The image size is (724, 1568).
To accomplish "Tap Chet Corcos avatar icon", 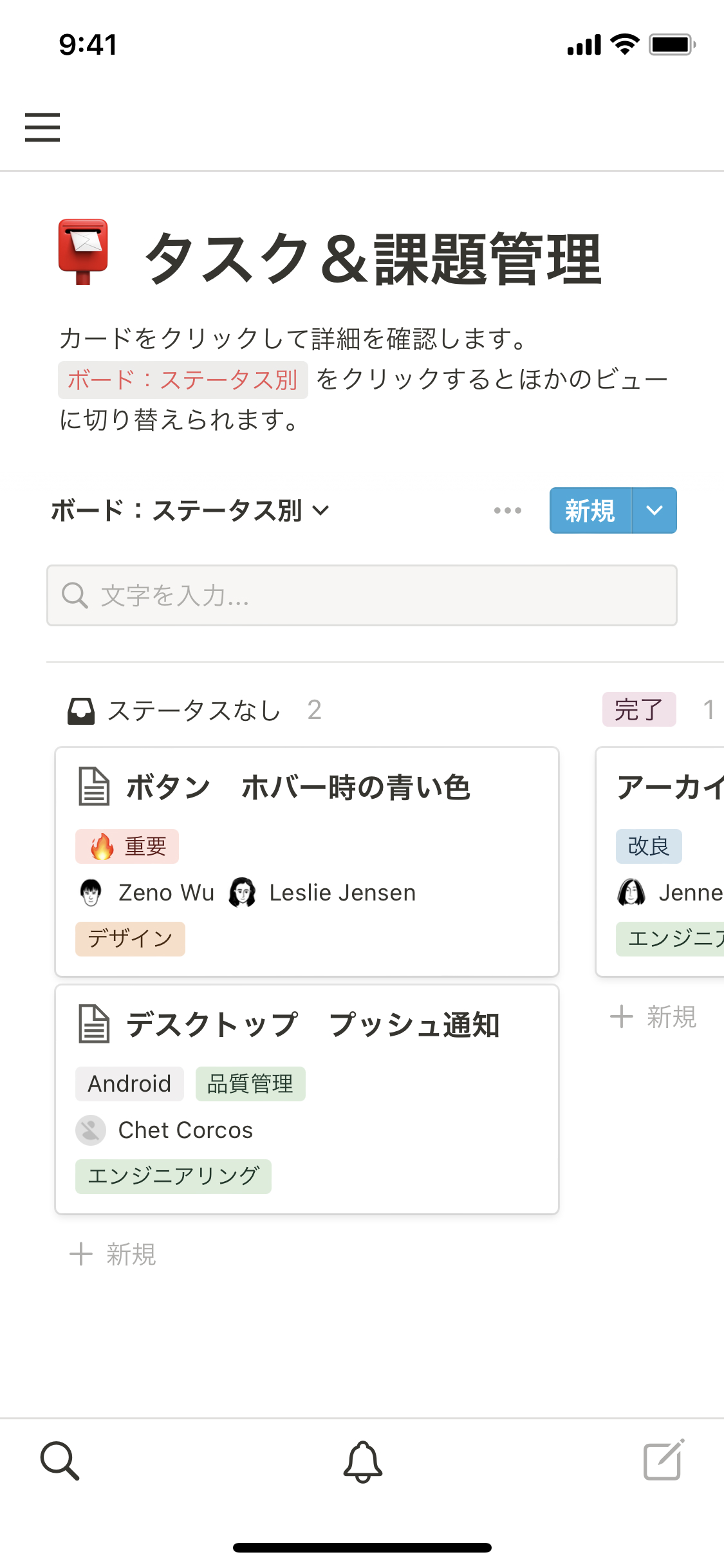I will (x=91, y=1130).
